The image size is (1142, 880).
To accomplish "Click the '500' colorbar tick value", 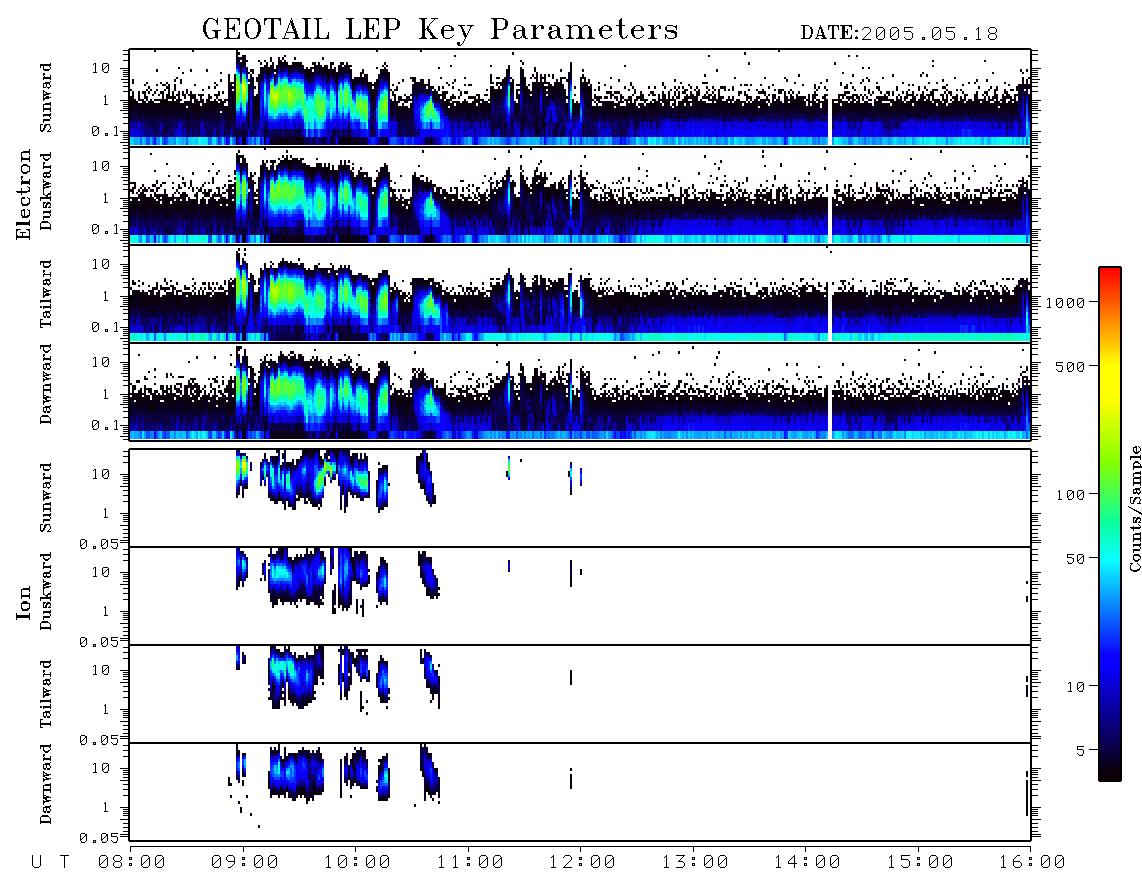I will tap(1070, 366).
